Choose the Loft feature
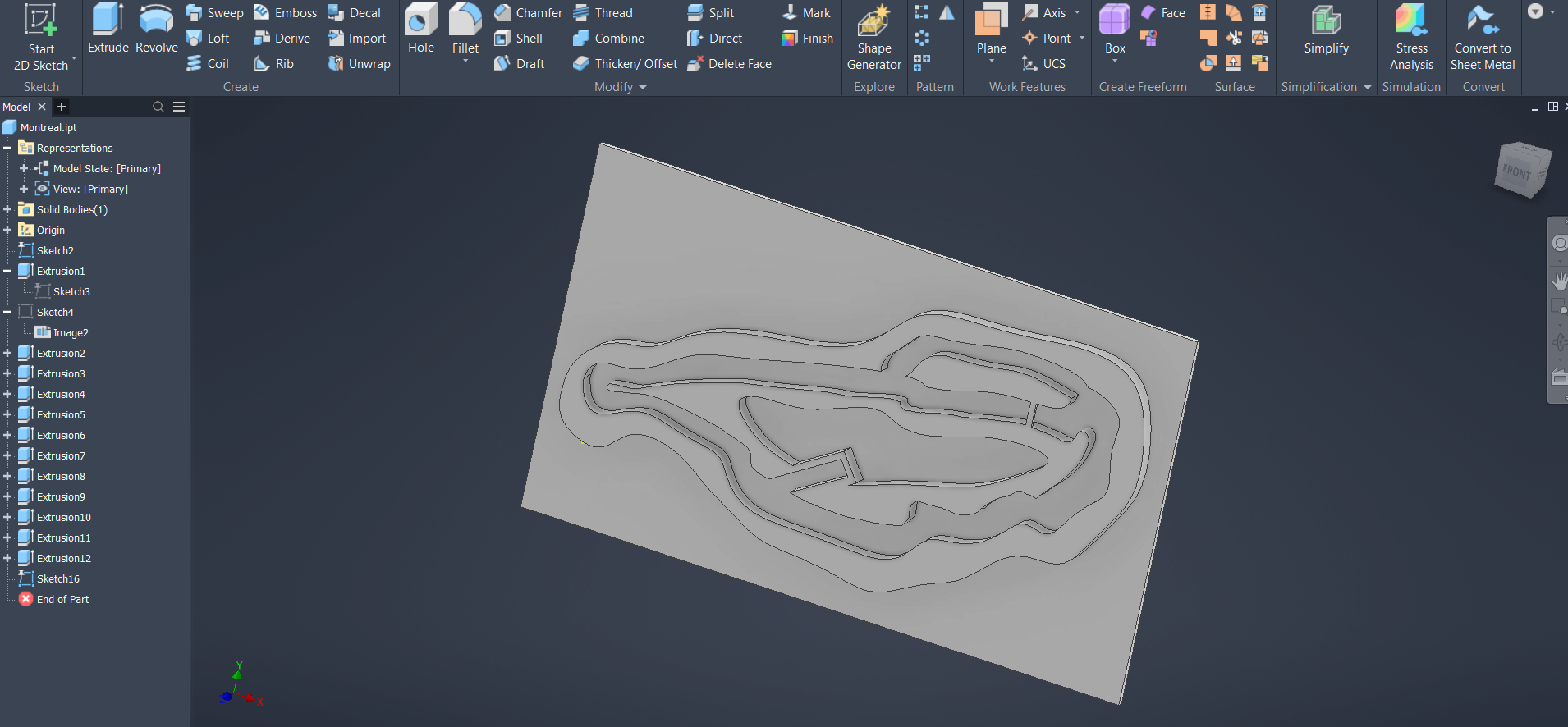Screen dimensions: 1568x727 pos(208,39)
